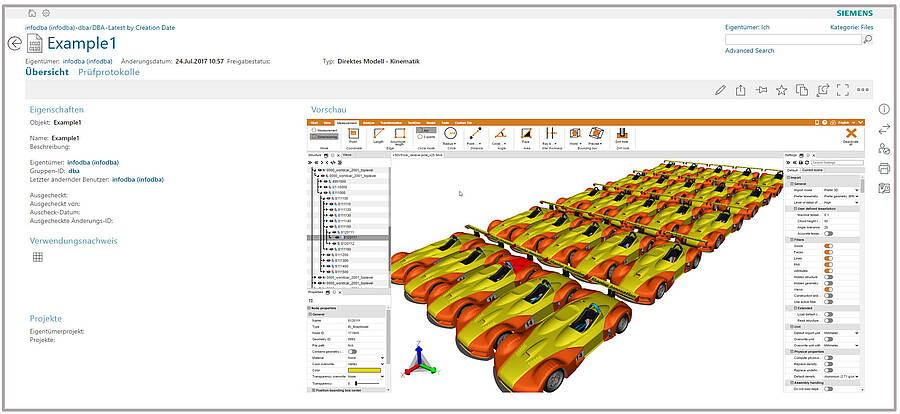Click the home icon in top bar
This screenshot has width=900, height=414.
coord(33,13)
